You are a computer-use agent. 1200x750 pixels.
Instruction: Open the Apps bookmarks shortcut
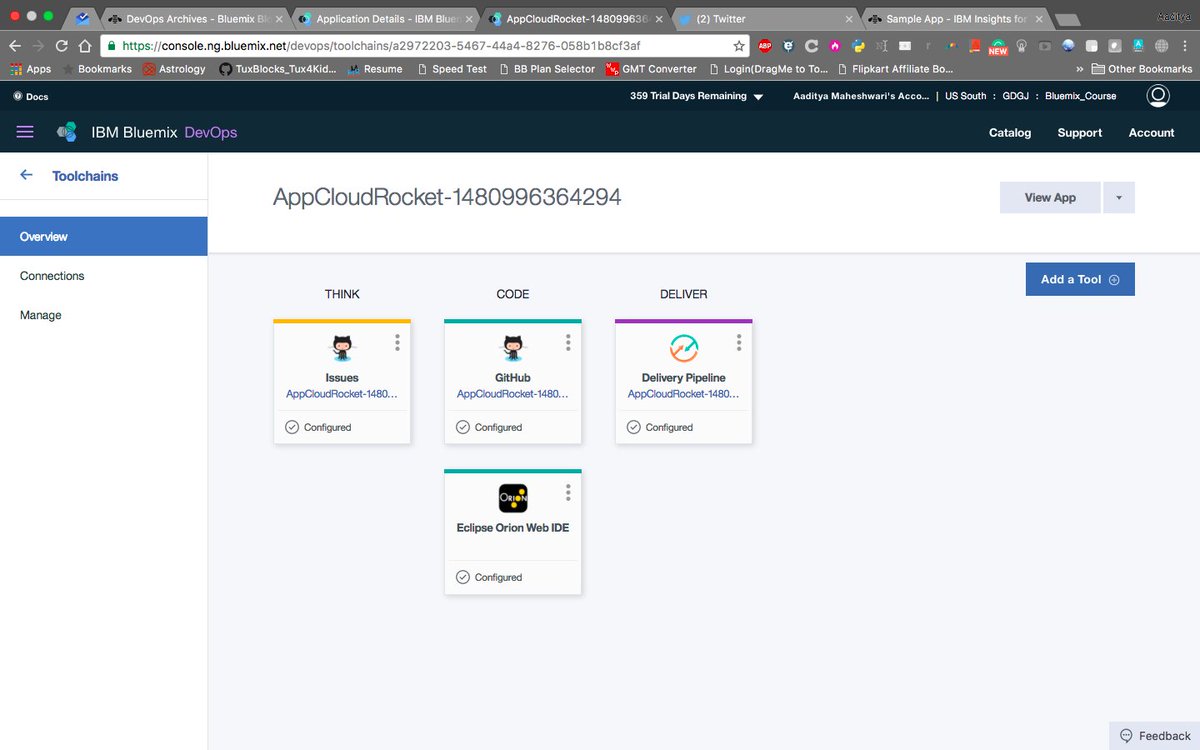tap(30, 69)
